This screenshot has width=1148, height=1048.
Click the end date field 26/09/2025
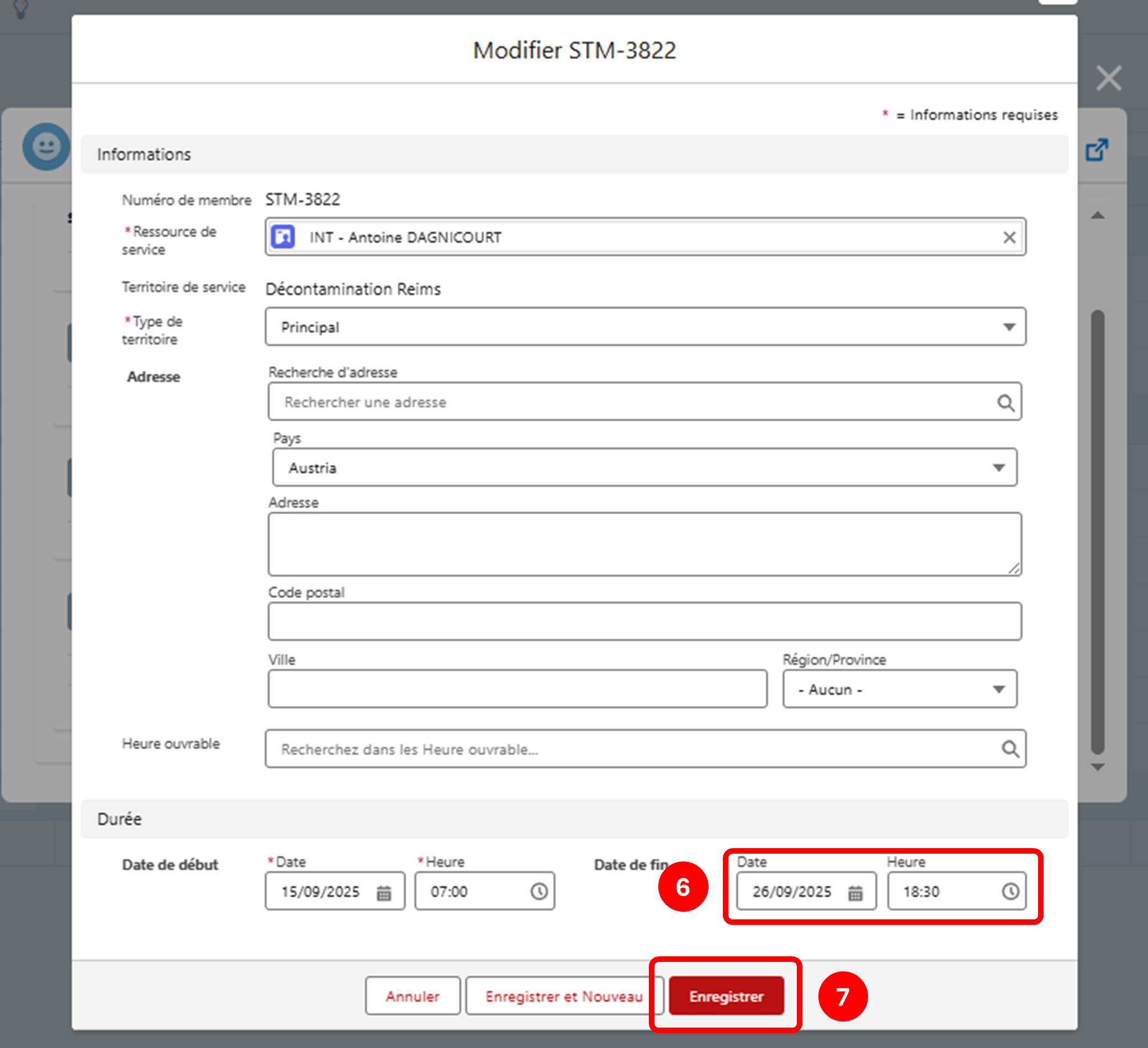point(806,891)
